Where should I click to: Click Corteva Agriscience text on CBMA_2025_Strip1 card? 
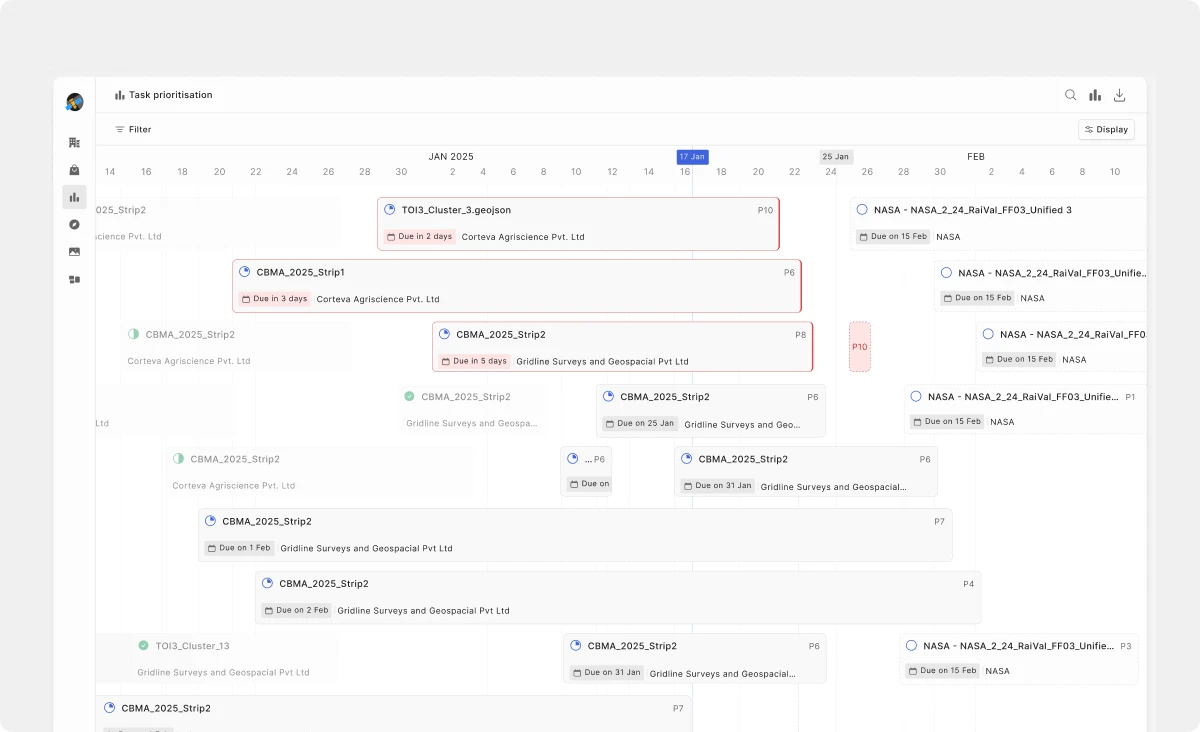click(x=378, y=299)
